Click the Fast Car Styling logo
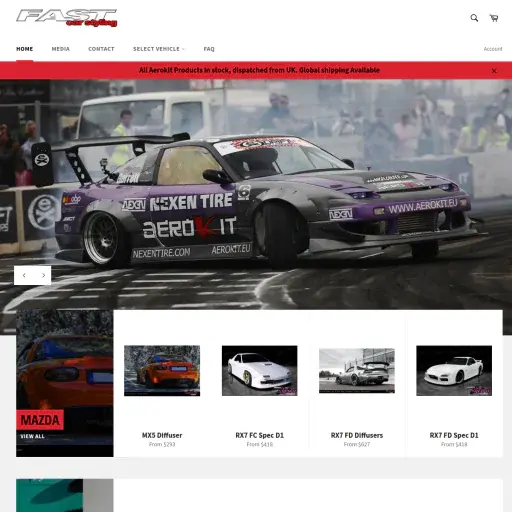The width and height of the screenshot is (512, 512). point(67,18)
